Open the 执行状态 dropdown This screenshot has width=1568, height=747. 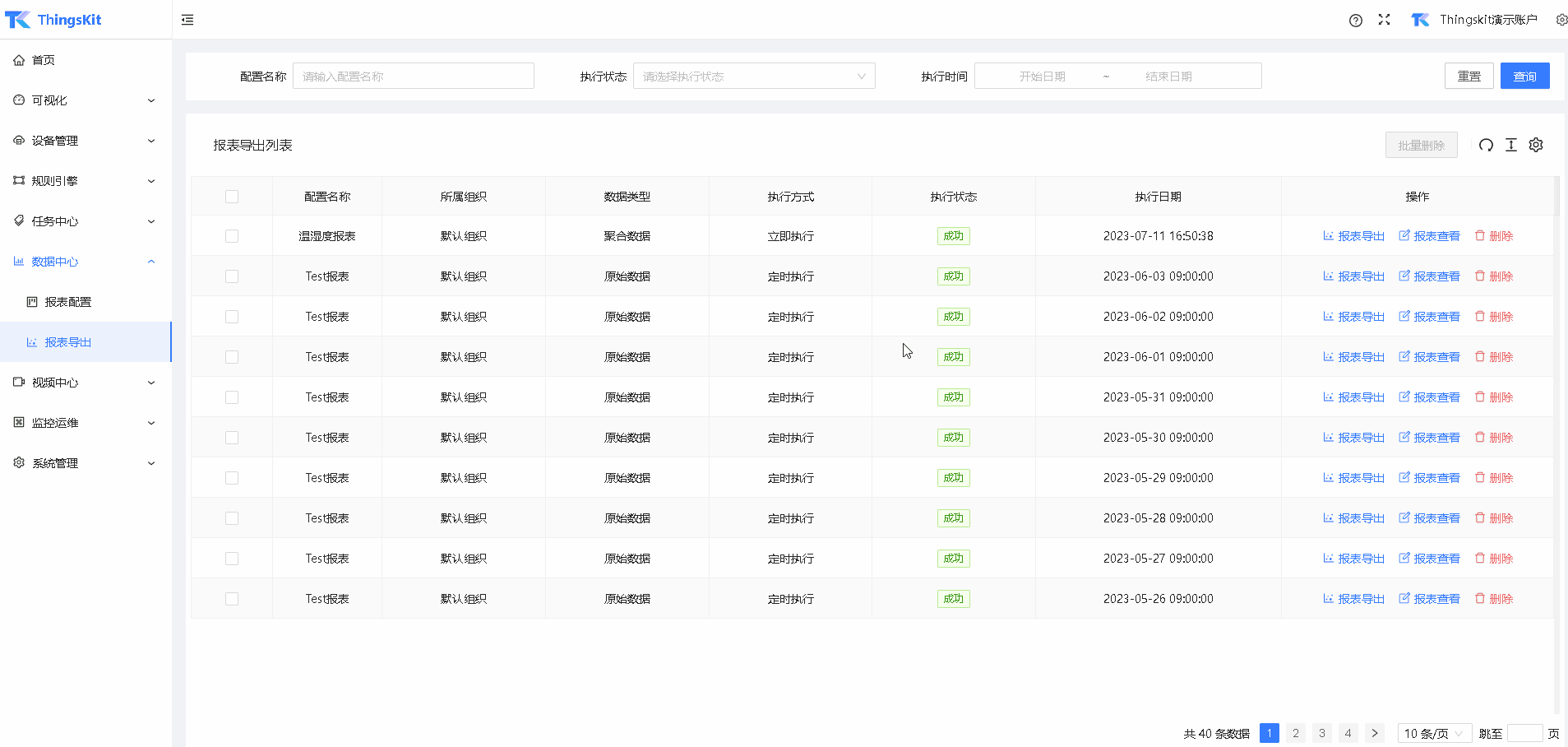(753, 77)
